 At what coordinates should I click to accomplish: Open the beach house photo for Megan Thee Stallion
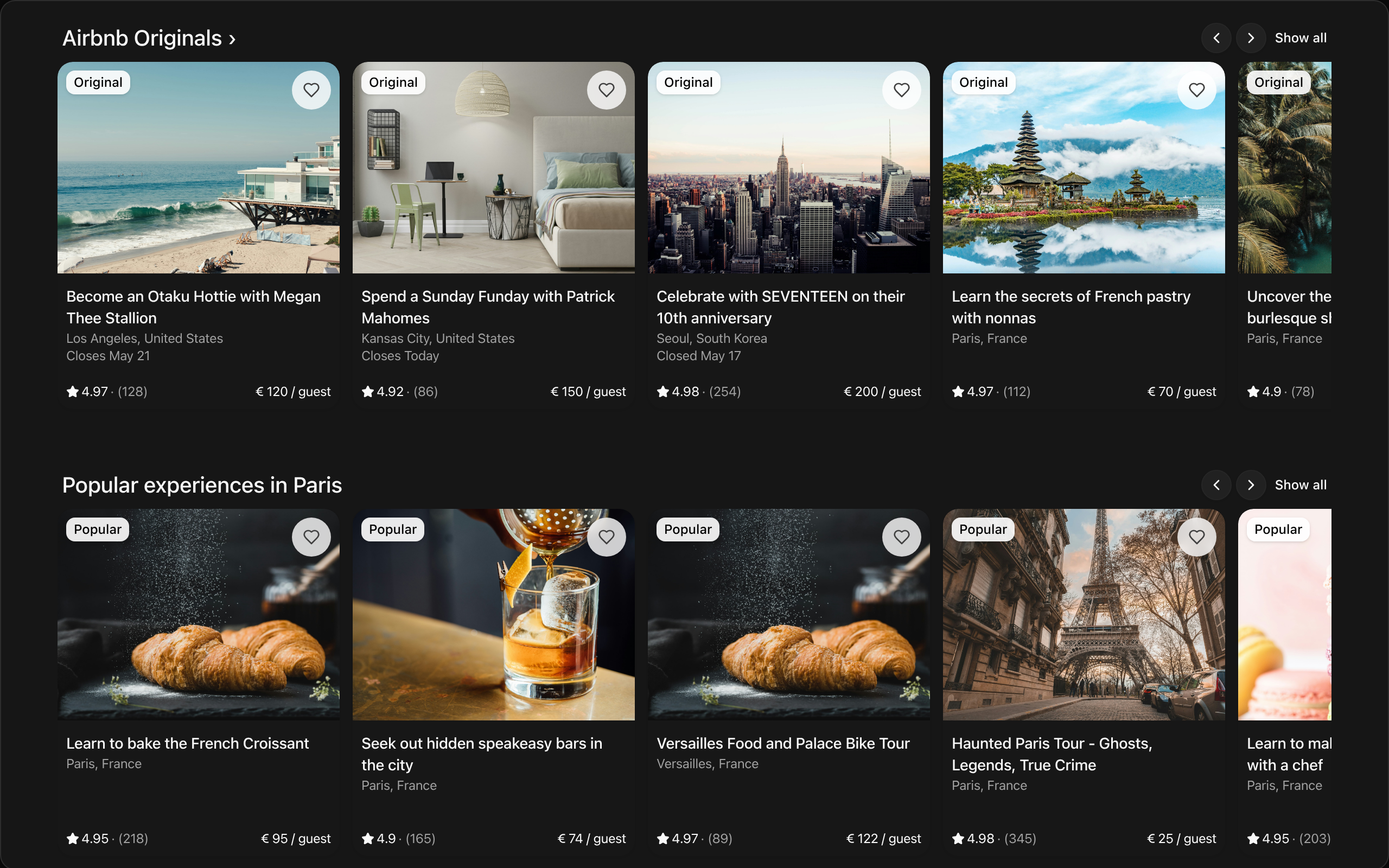(199, 168)
